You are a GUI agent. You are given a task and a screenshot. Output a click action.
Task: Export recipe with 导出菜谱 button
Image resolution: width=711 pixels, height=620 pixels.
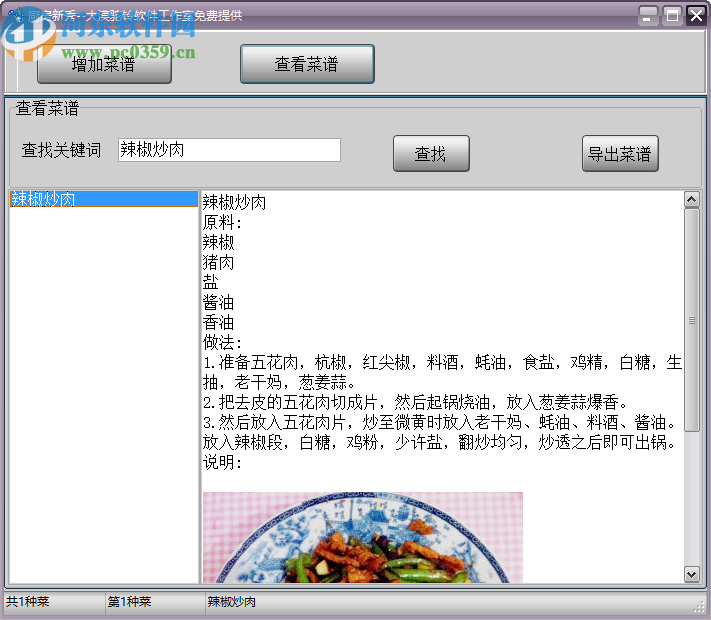pos(620,154)
